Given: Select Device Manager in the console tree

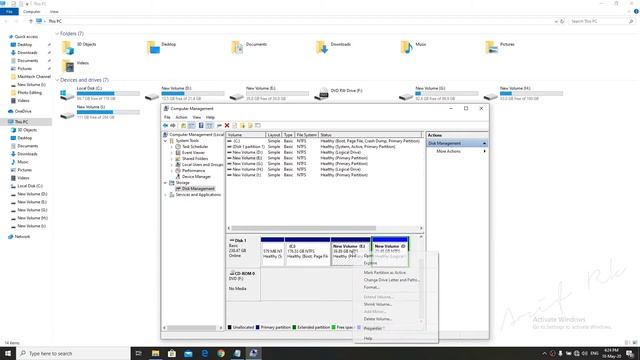Looking at the screenshot, I should coord(196,177).
